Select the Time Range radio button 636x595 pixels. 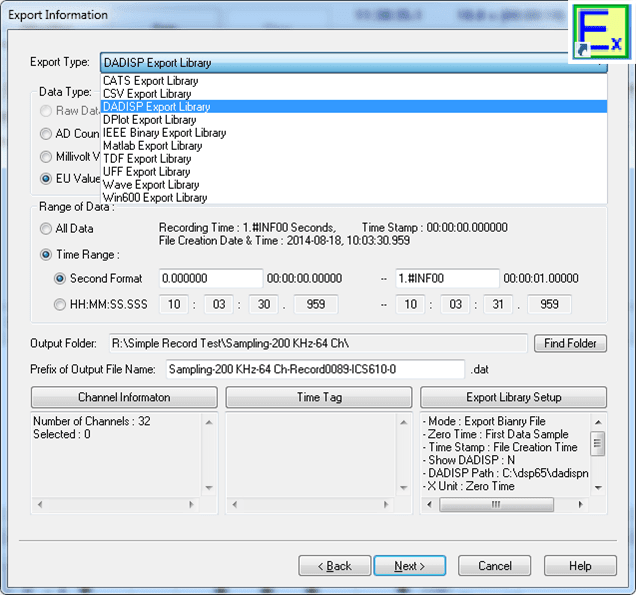[46, 255]
